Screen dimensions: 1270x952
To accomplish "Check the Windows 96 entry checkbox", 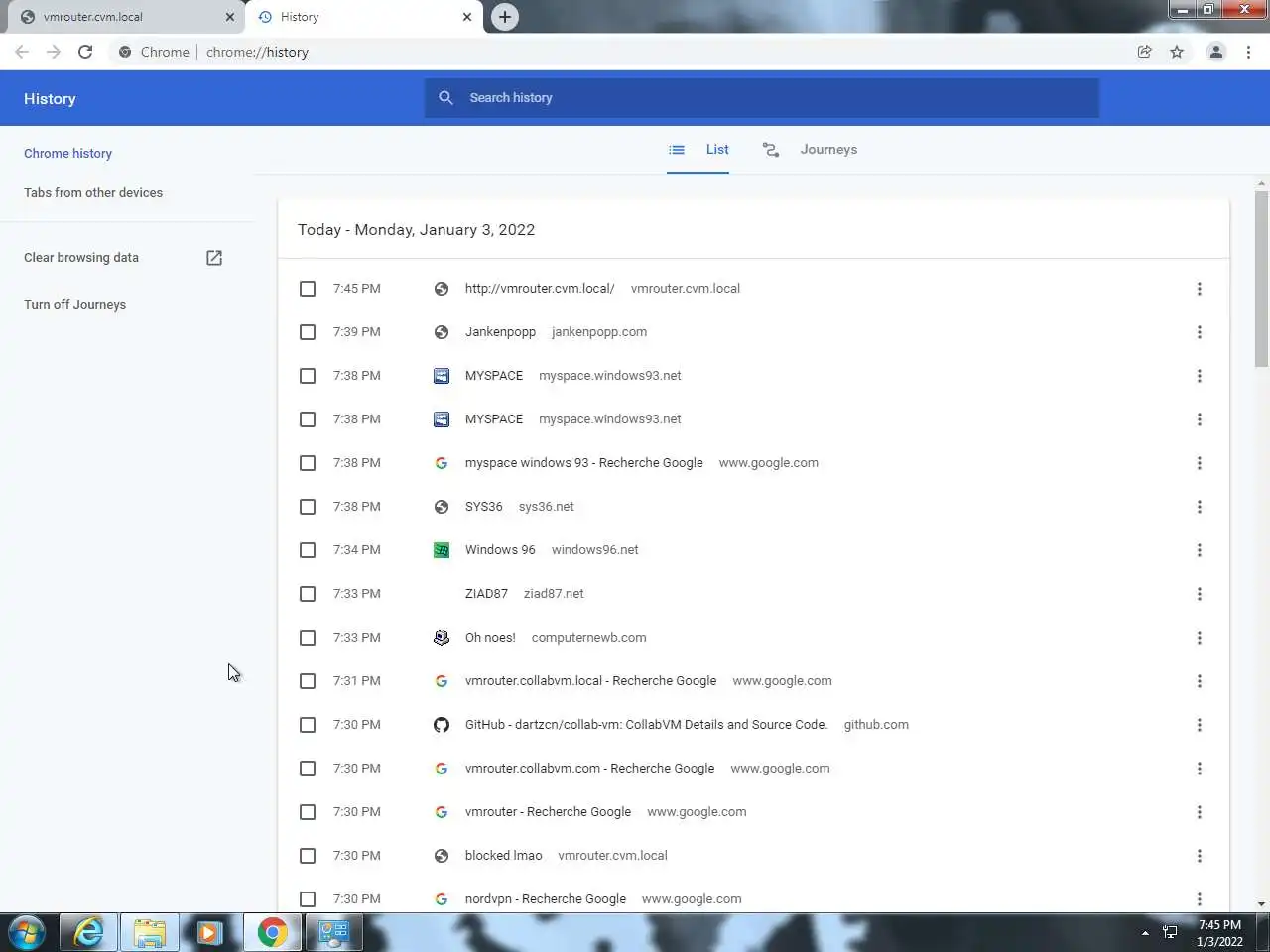I will coord(308,550).
